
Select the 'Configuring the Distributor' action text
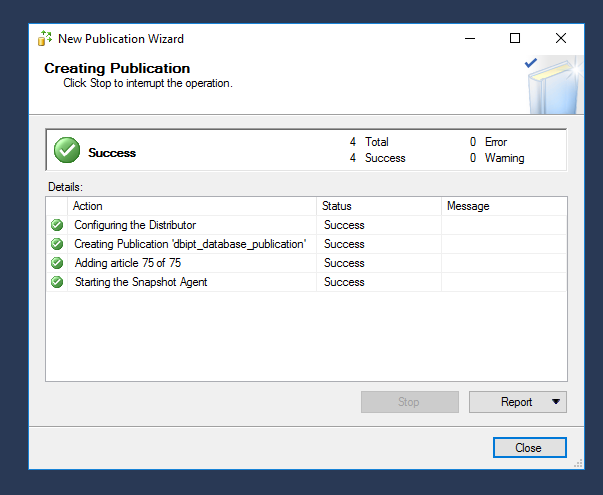point(135,225)
